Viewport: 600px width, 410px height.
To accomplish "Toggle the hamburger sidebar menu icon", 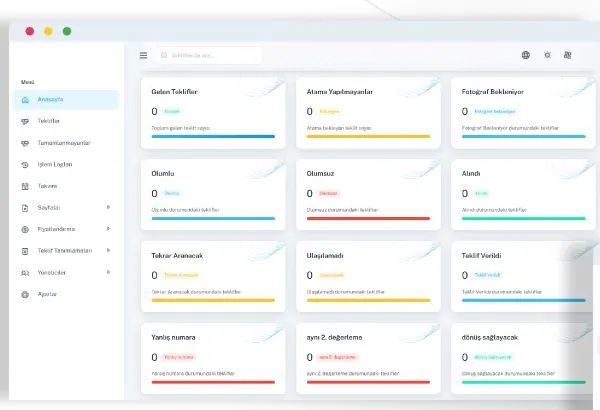I will (143, 56).
